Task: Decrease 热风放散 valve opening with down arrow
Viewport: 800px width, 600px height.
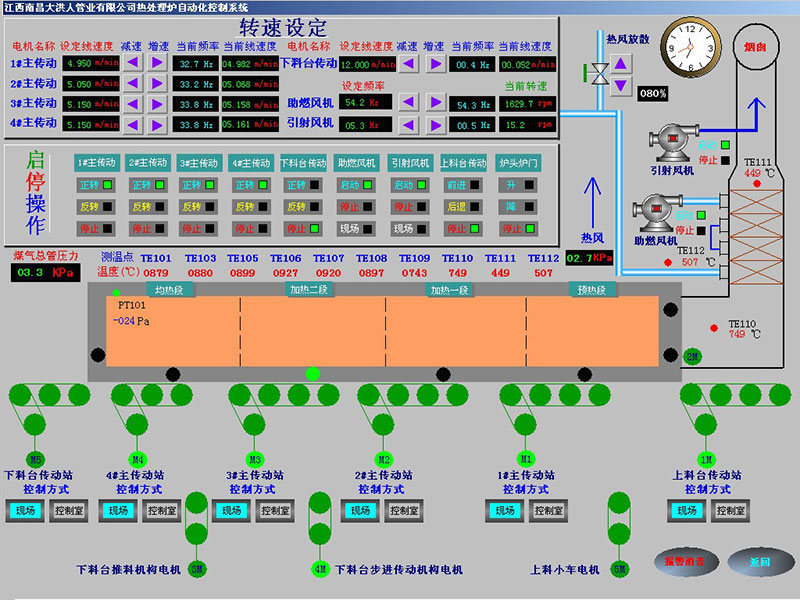Action: click(622, 84)
